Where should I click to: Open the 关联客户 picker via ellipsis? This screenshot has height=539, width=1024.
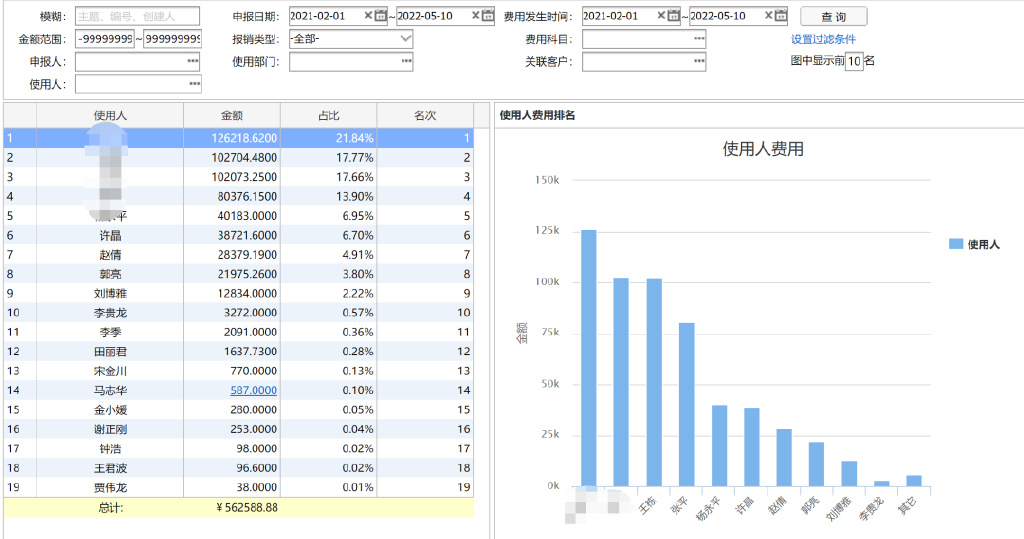[x=699, y=62]
